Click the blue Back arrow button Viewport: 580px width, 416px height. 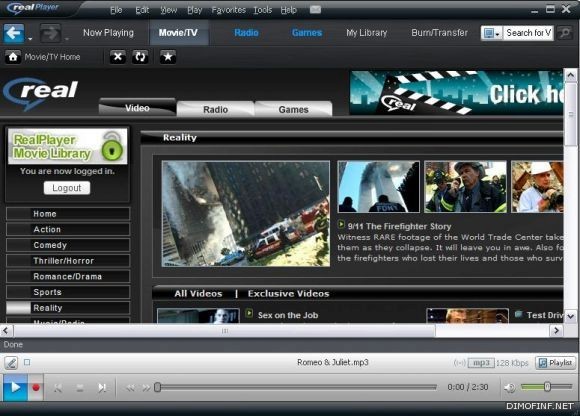14,33
